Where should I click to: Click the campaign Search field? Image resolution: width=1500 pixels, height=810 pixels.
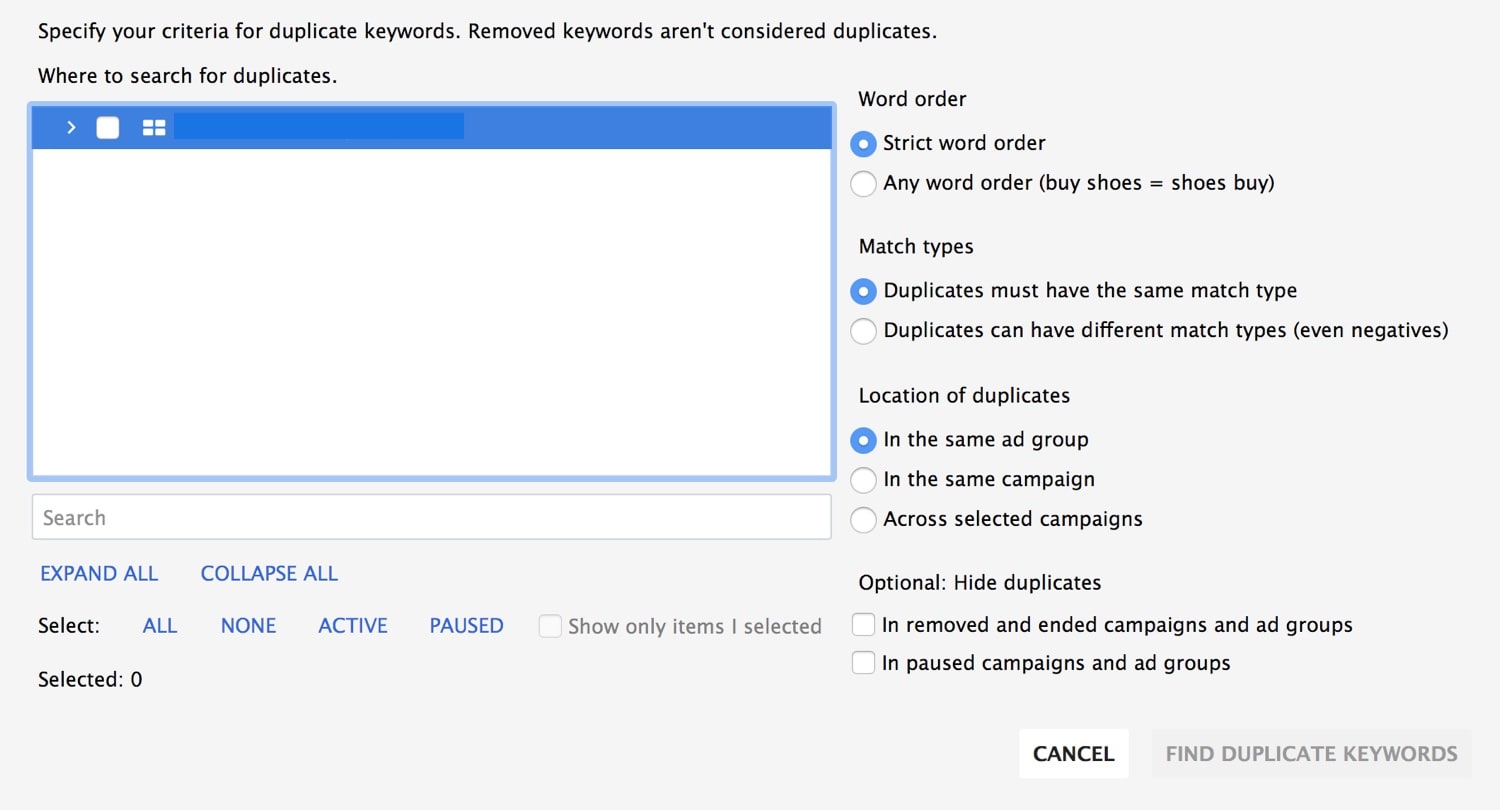pyautogui.click(x=431, y=518)
